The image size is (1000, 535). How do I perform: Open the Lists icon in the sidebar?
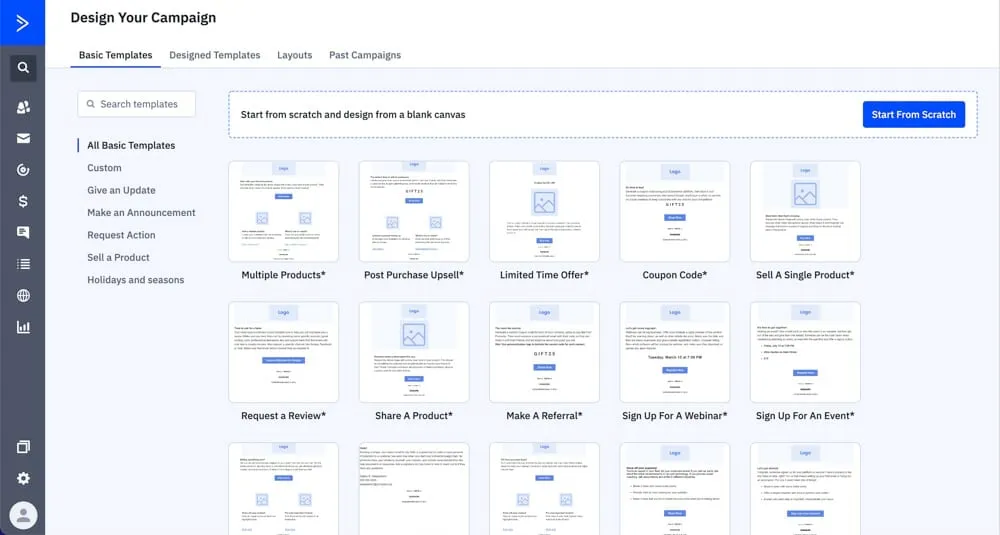click(x=23, y=264)
